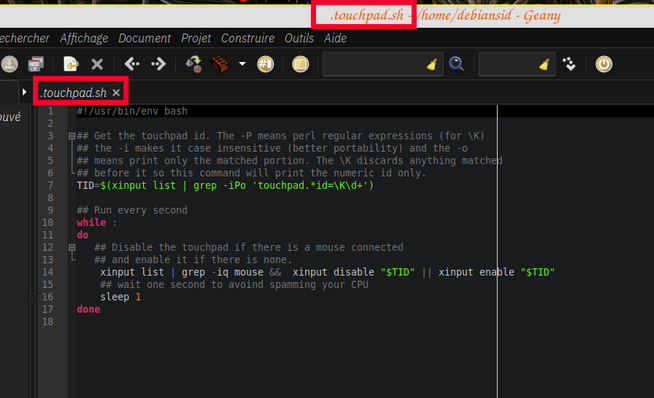Quit Geany with the power icon
The width and height of the screenshot is (654, 398).
pos(604,64)
